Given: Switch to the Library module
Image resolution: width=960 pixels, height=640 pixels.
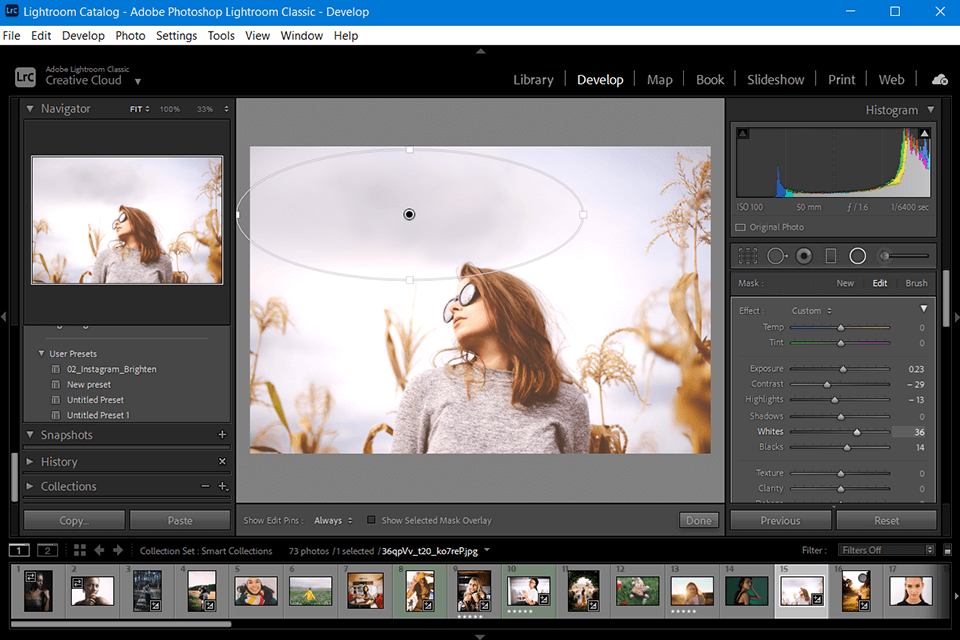Looking at the screenshot, I should (533, 80).
